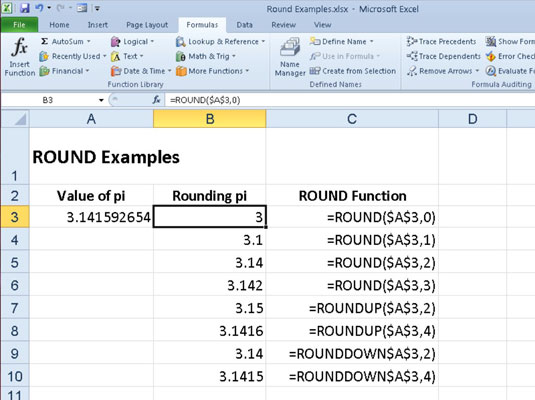
Task: Select the Value of pi header cell
Action: pyautogui.click(x=91, y=196)
